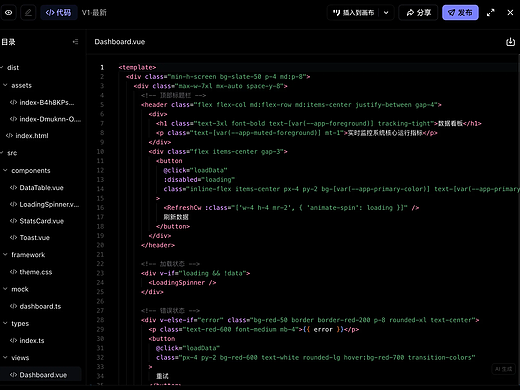Select the 代码 code tab

tap(58, 13)
